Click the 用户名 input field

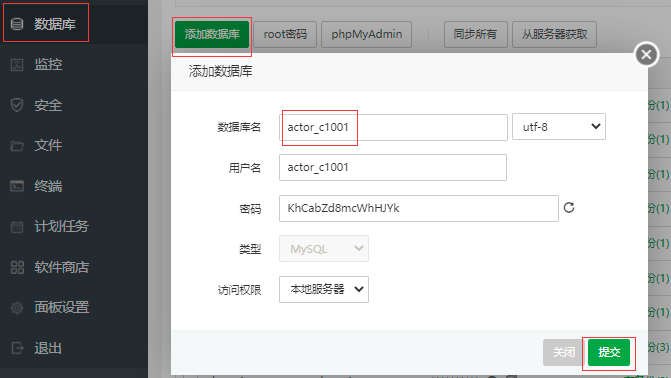(x=393, y=167)
